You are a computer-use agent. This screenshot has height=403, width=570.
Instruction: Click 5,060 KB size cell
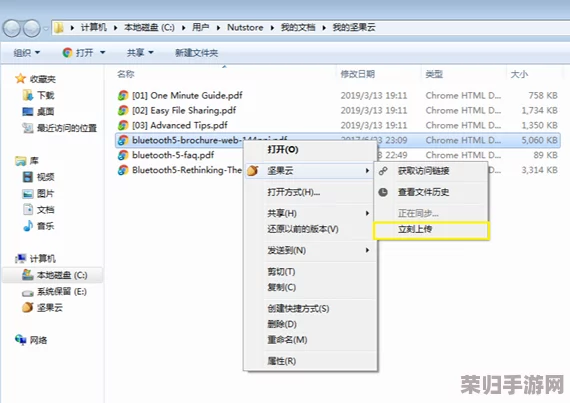click(x=539, y=140)
